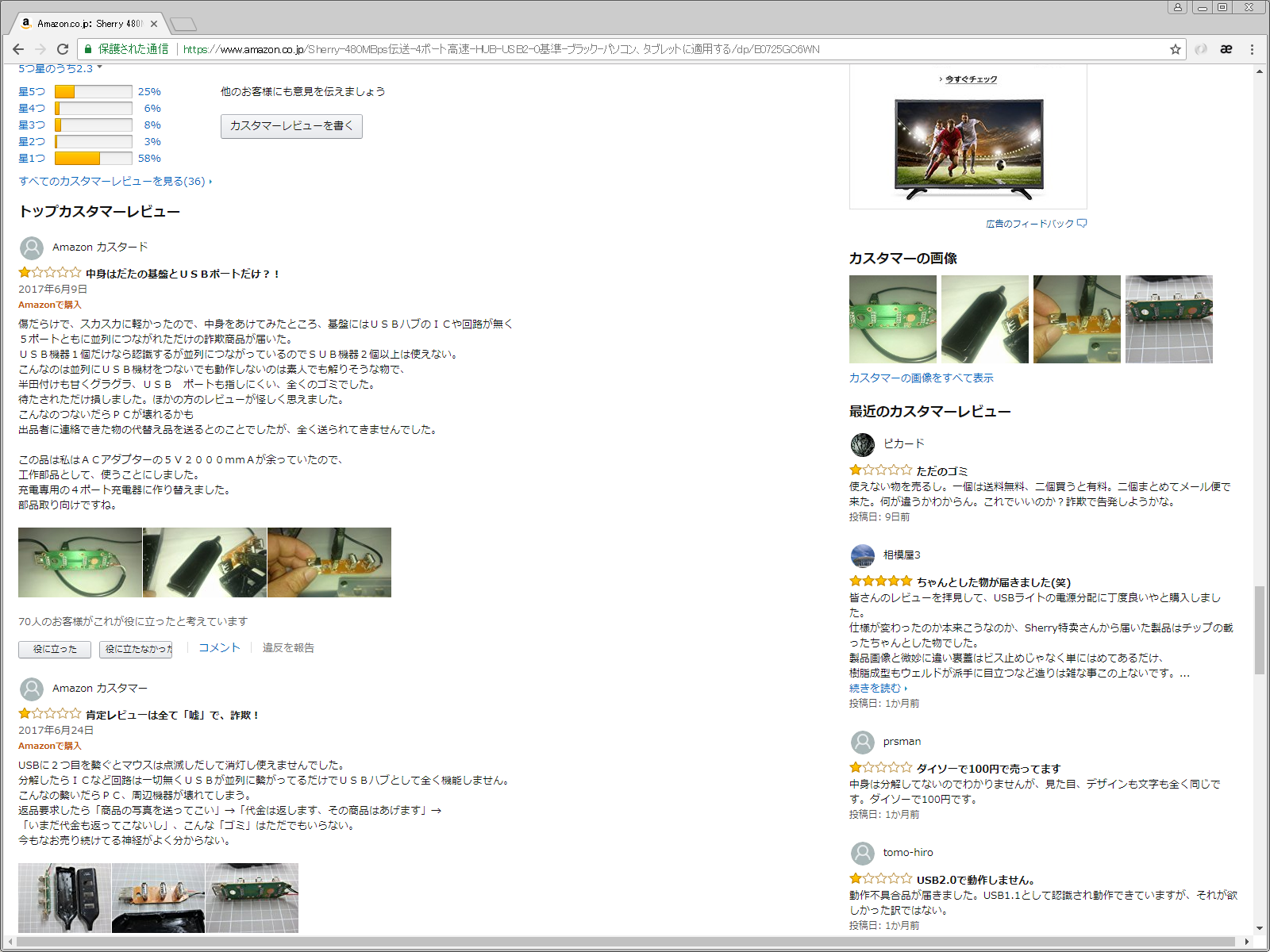This screenshot has height=952, width=1270.
Task: Open the 星3つ reviews link
Action: 32,125
